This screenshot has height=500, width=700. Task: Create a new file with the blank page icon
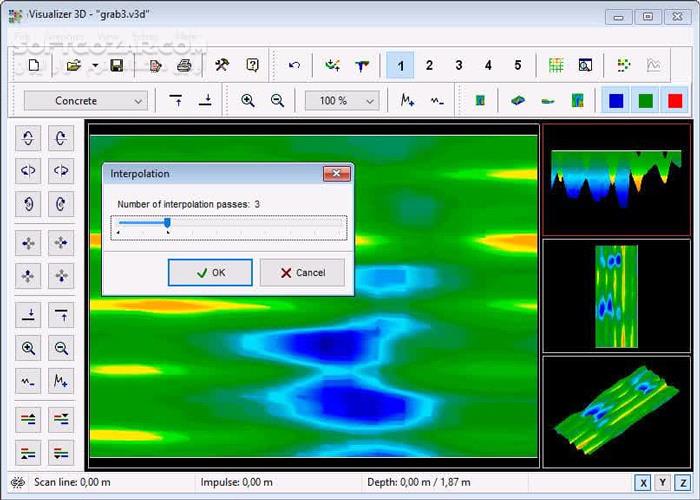coord(34,65)
